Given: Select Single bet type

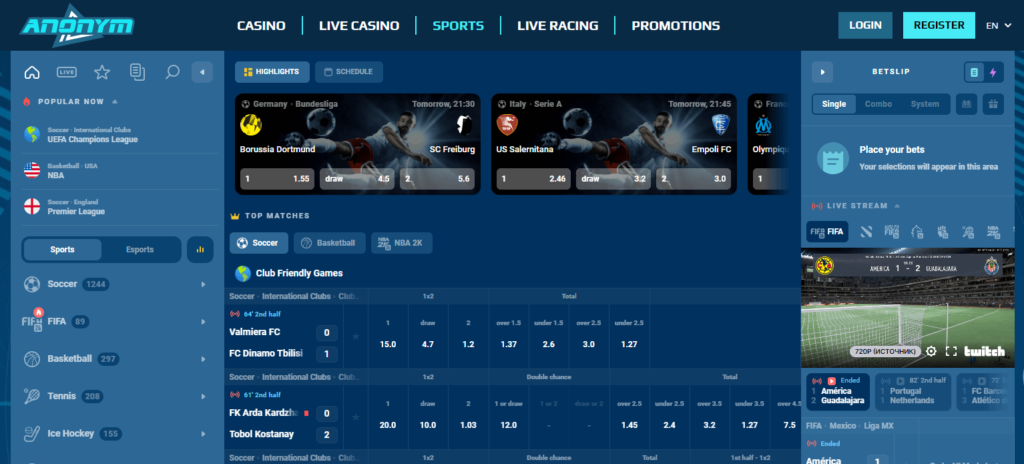Looking at the screenshot, I should 834,104.
